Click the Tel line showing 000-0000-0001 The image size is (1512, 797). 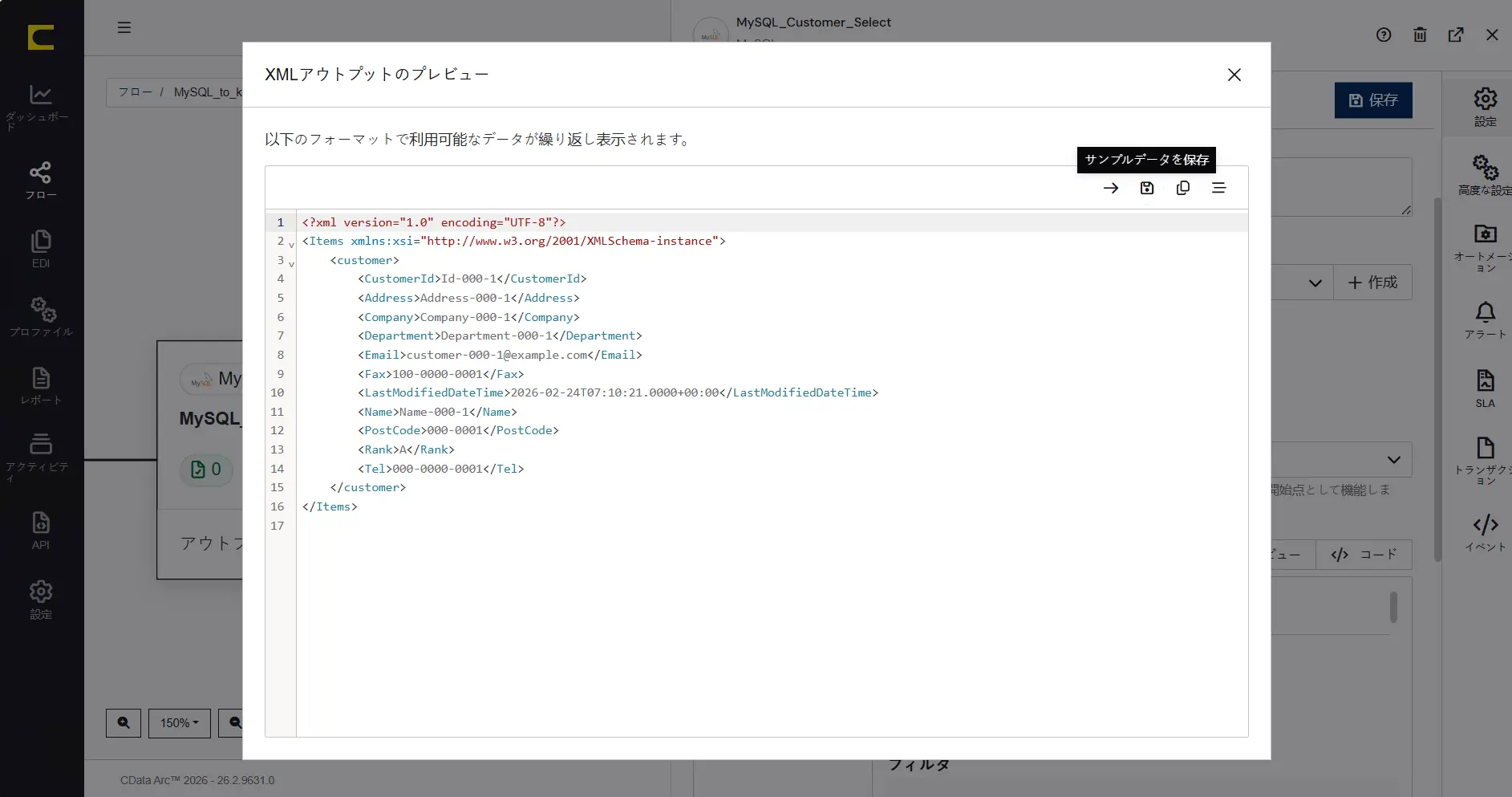[x=441, y=469]
